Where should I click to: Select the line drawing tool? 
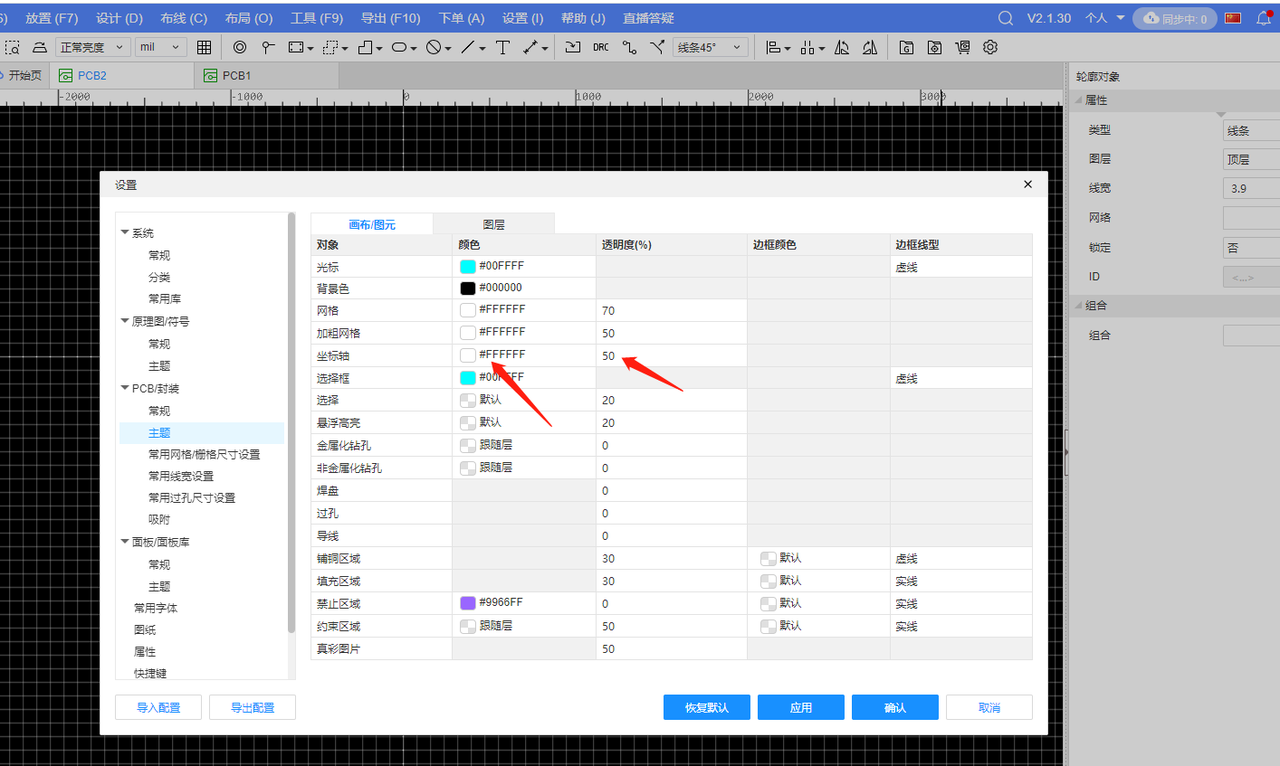tap(468, 47)
